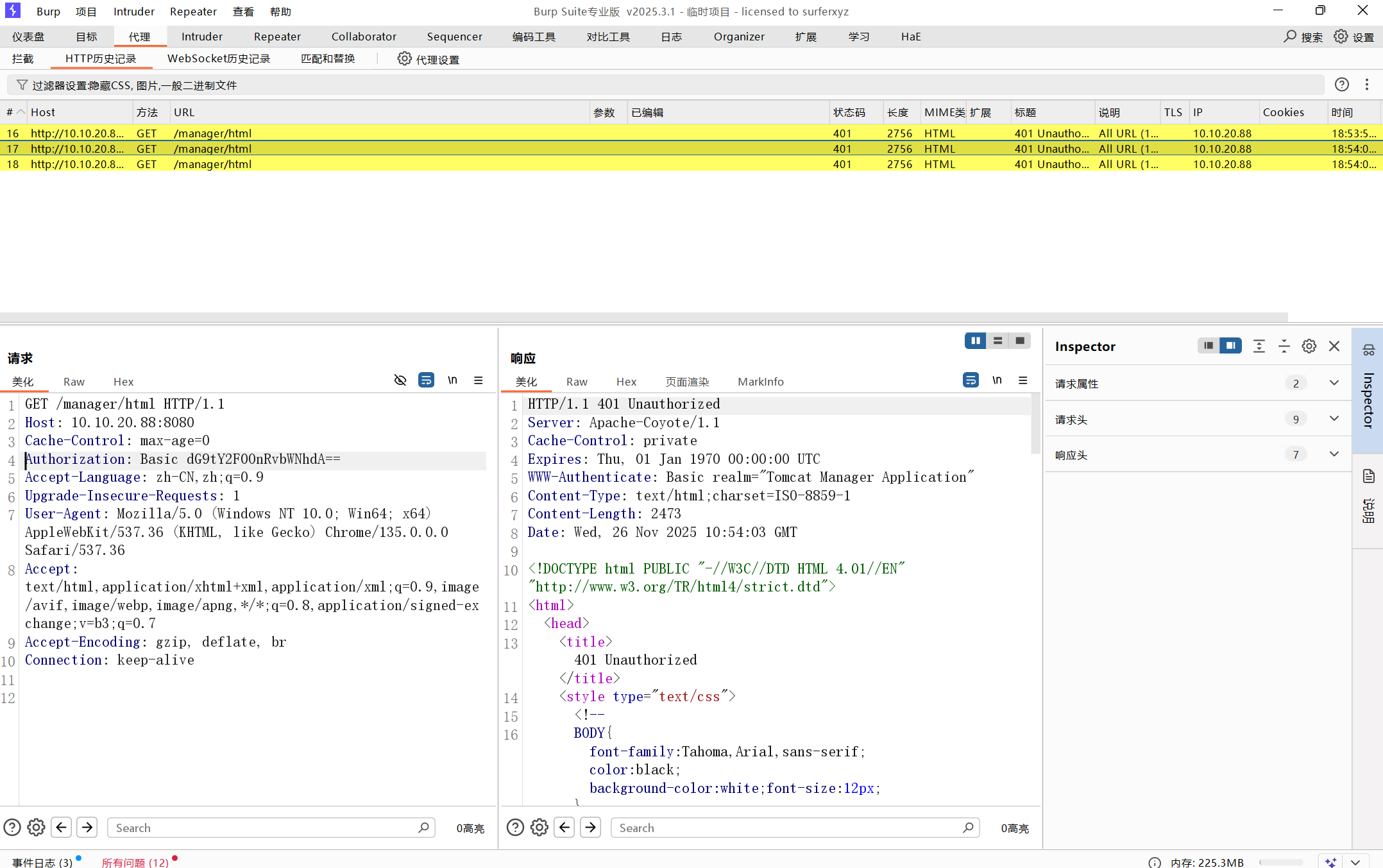This screenshot has width=1383, height=868.
Task: Switch to side-by-side request/response layout
Action: [975, 341]
